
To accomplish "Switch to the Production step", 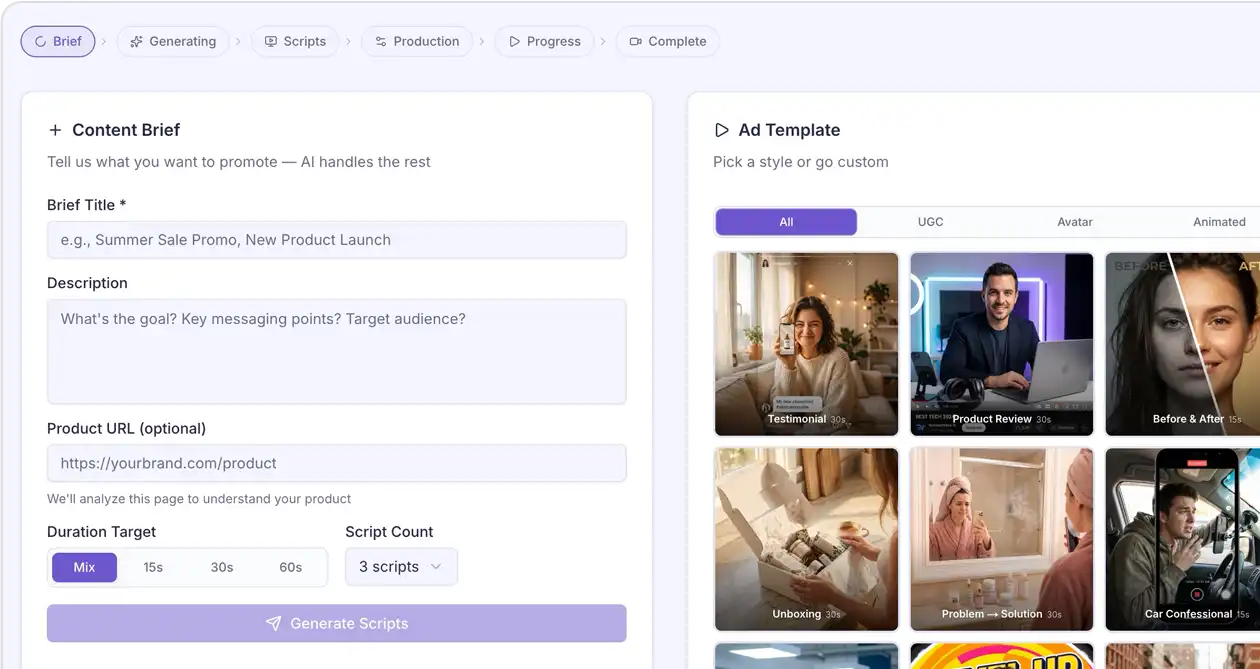I will click(417, 41).
